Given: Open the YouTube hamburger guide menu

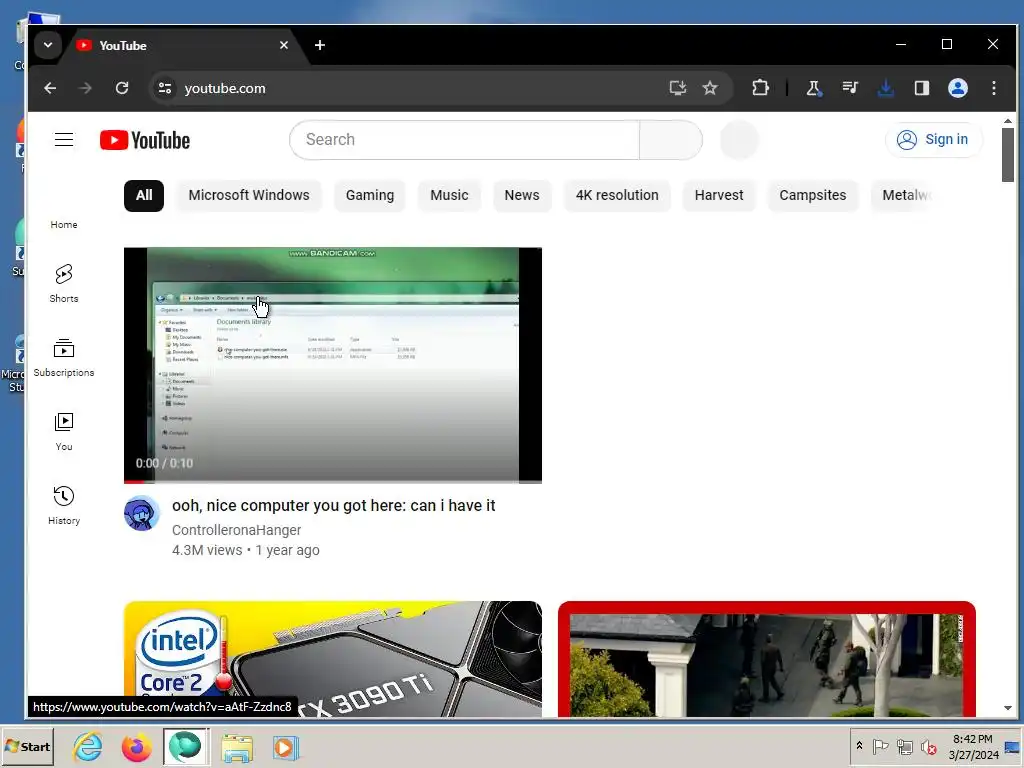Looking at the screenshot, I should pos(64,140).
